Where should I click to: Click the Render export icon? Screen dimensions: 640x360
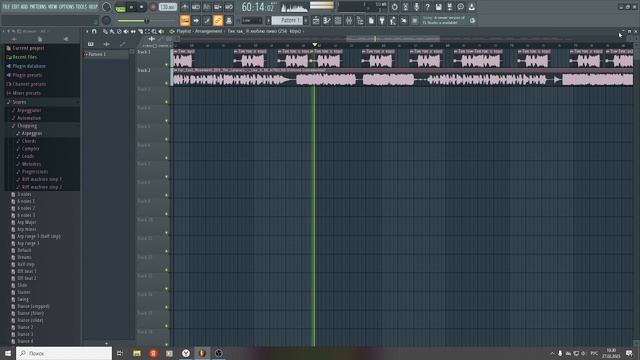click(x=449, y=7)
